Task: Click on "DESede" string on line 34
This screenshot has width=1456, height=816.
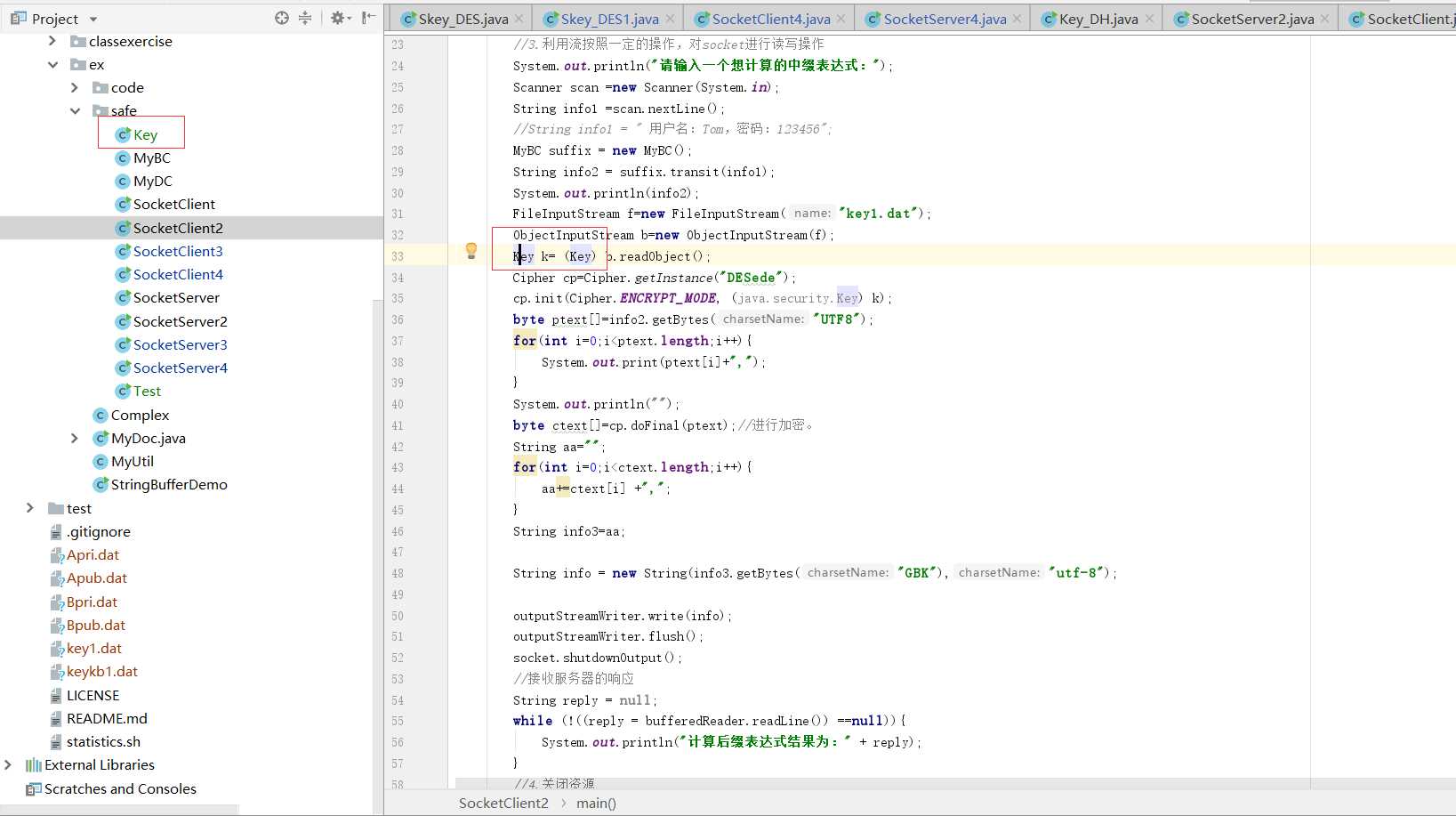Action: 752,278
